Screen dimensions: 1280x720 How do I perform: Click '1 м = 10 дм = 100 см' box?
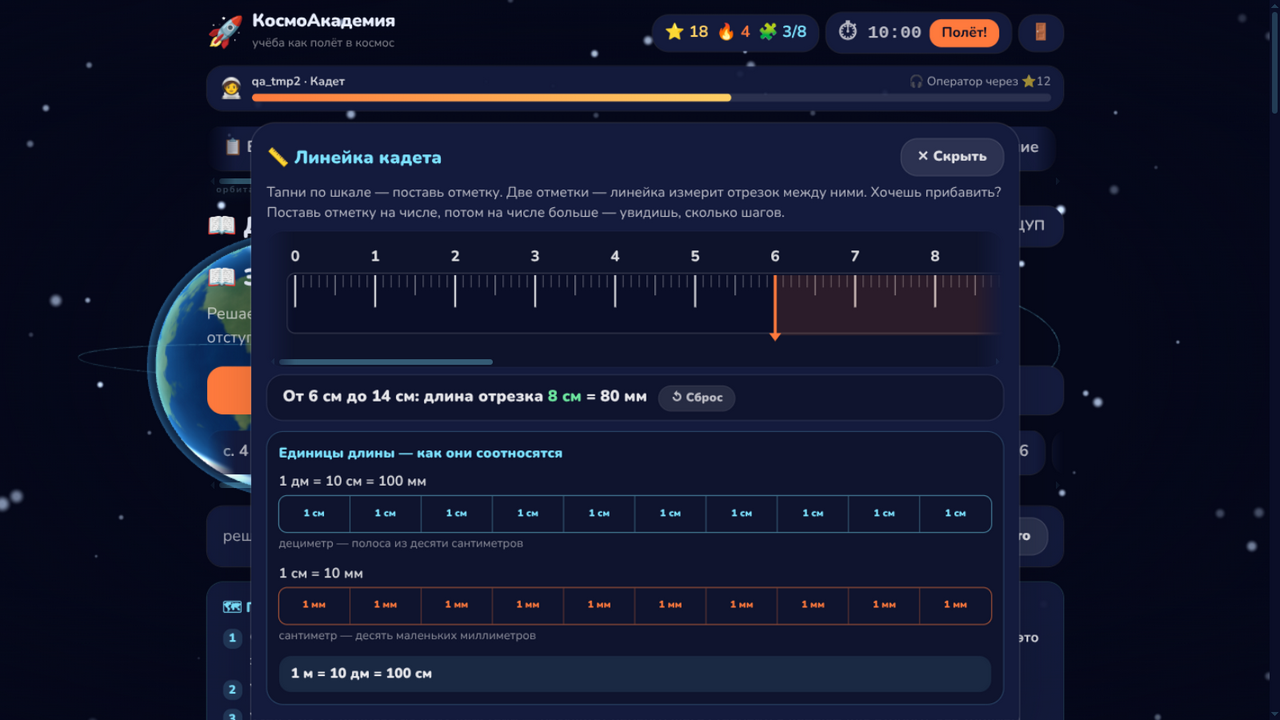[x=635, y=674]
